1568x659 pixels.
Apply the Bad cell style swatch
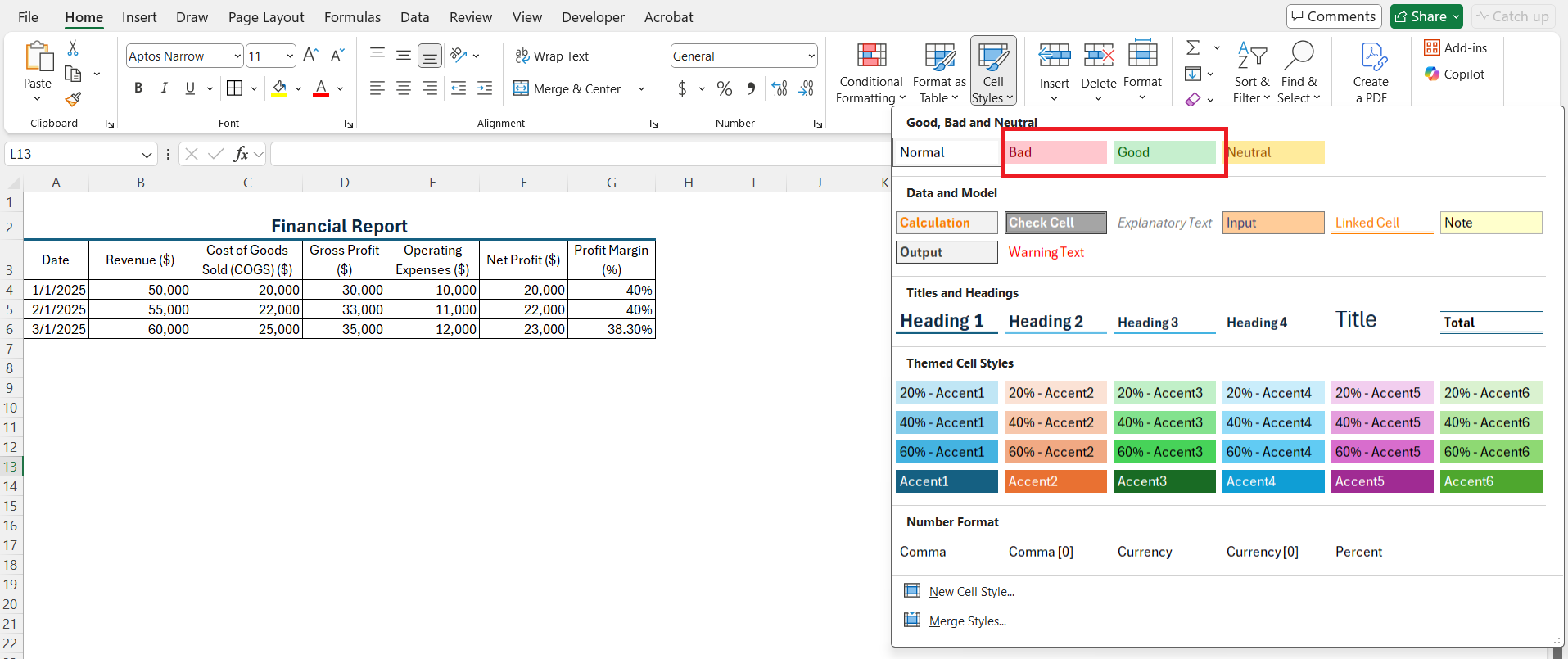(x=1055, y=152)
